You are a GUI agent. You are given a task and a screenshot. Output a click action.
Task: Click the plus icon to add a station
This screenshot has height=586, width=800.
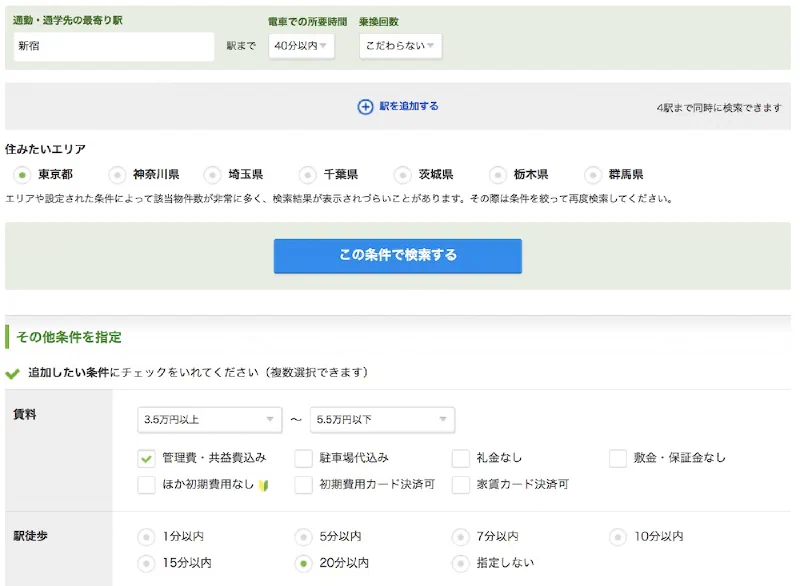point(365,107)
